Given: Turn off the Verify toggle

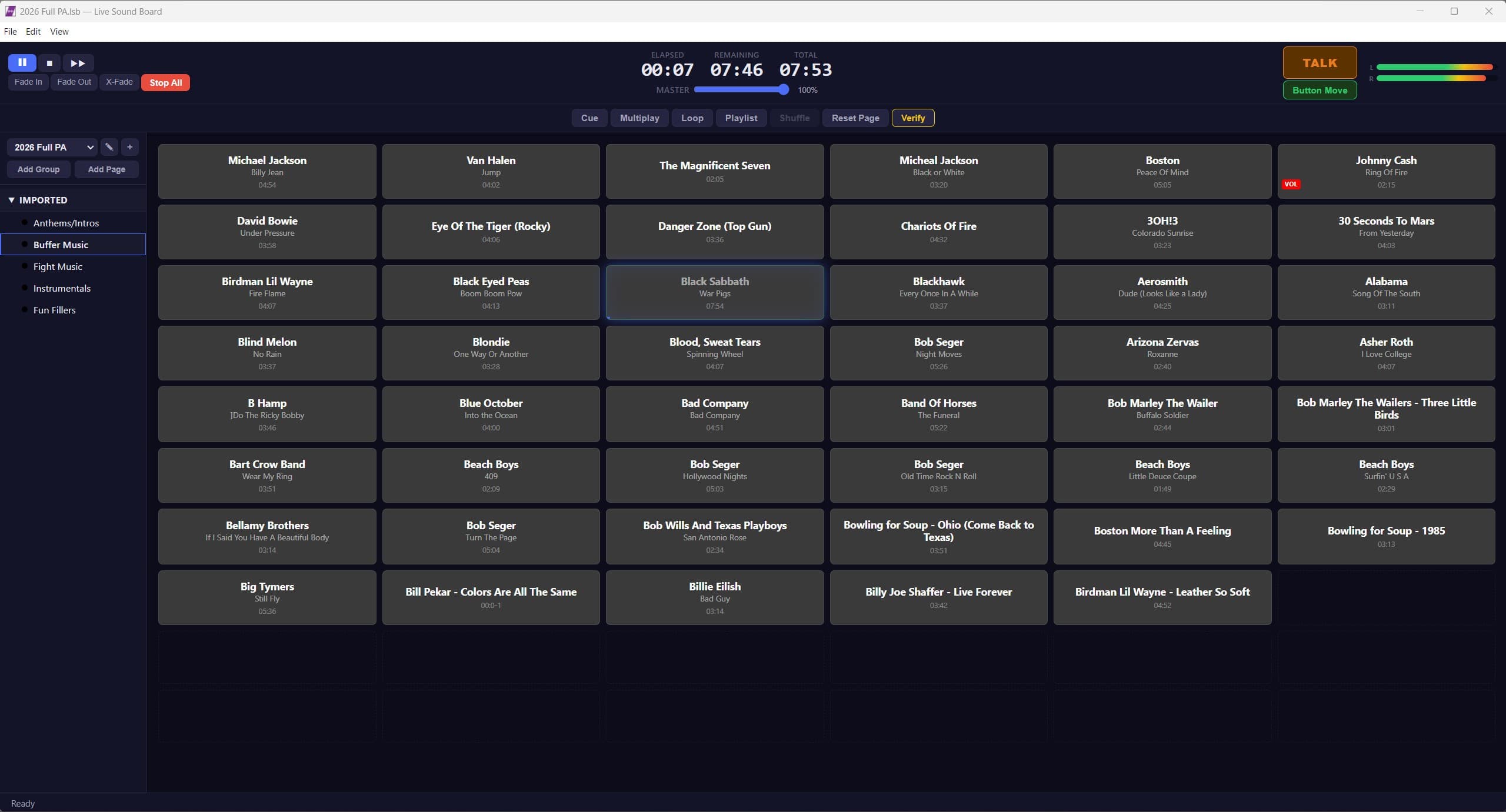Looking at the screenshot, I should click(x=912, y=118).
